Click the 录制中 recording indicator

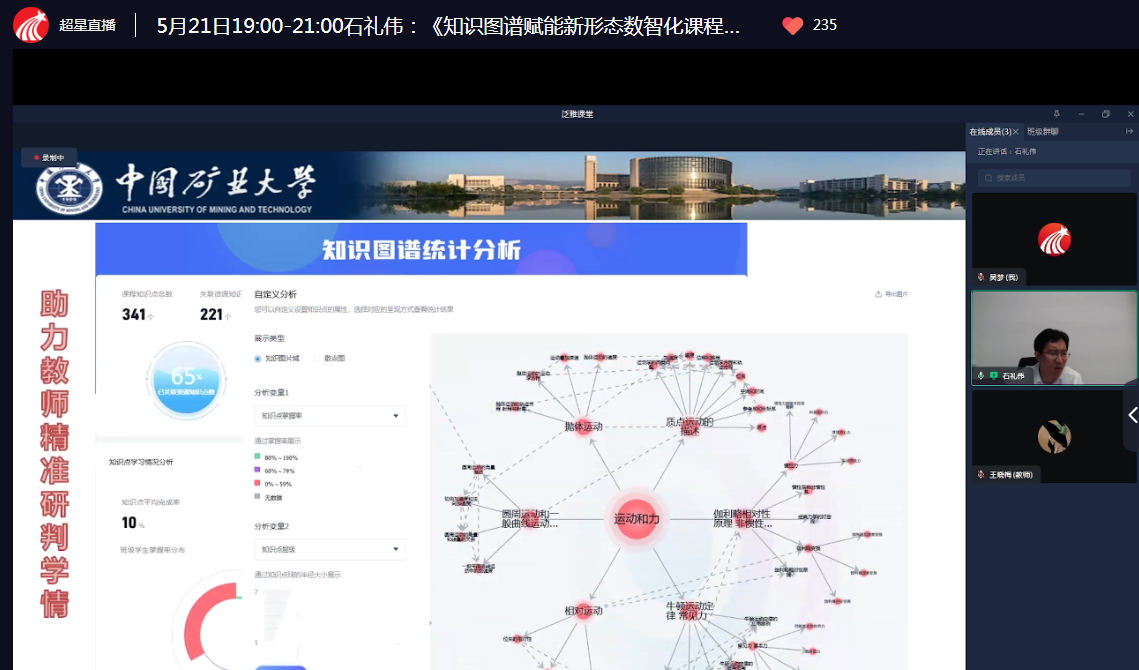pos(49,157)
